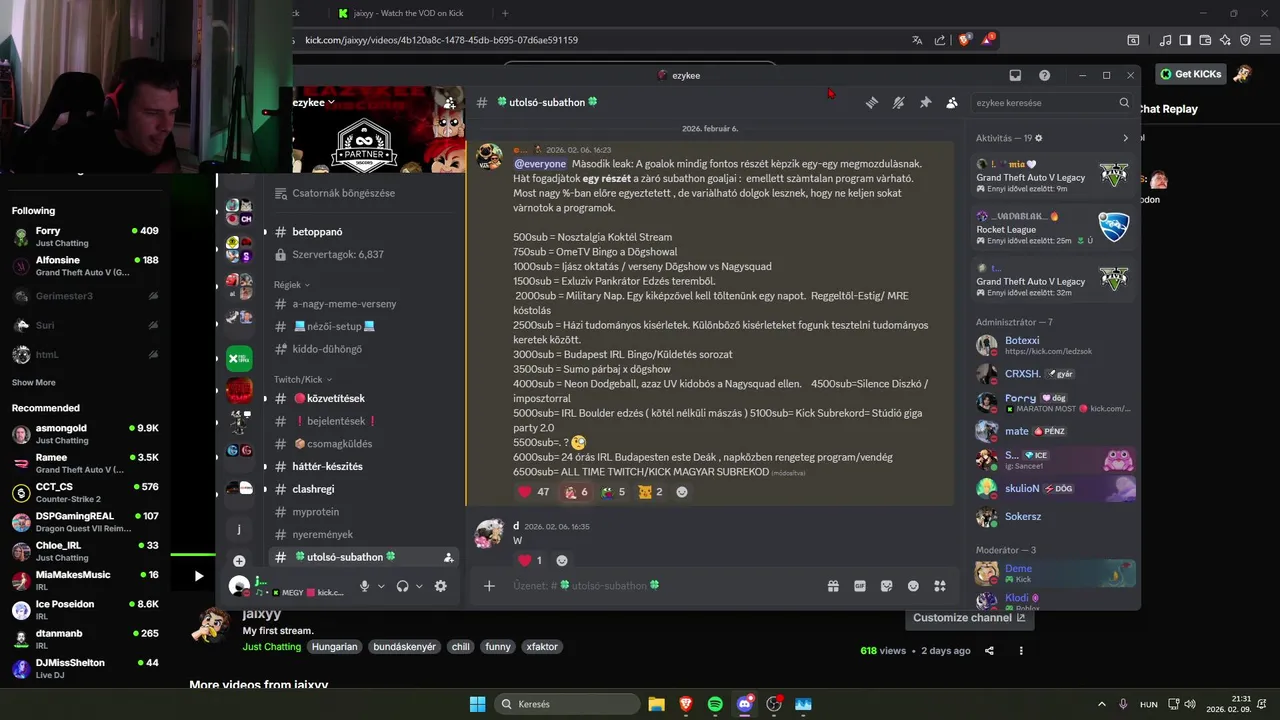Open the a-nagy-meme-verseny channel
1280x720 pixels.
[362, 304]
